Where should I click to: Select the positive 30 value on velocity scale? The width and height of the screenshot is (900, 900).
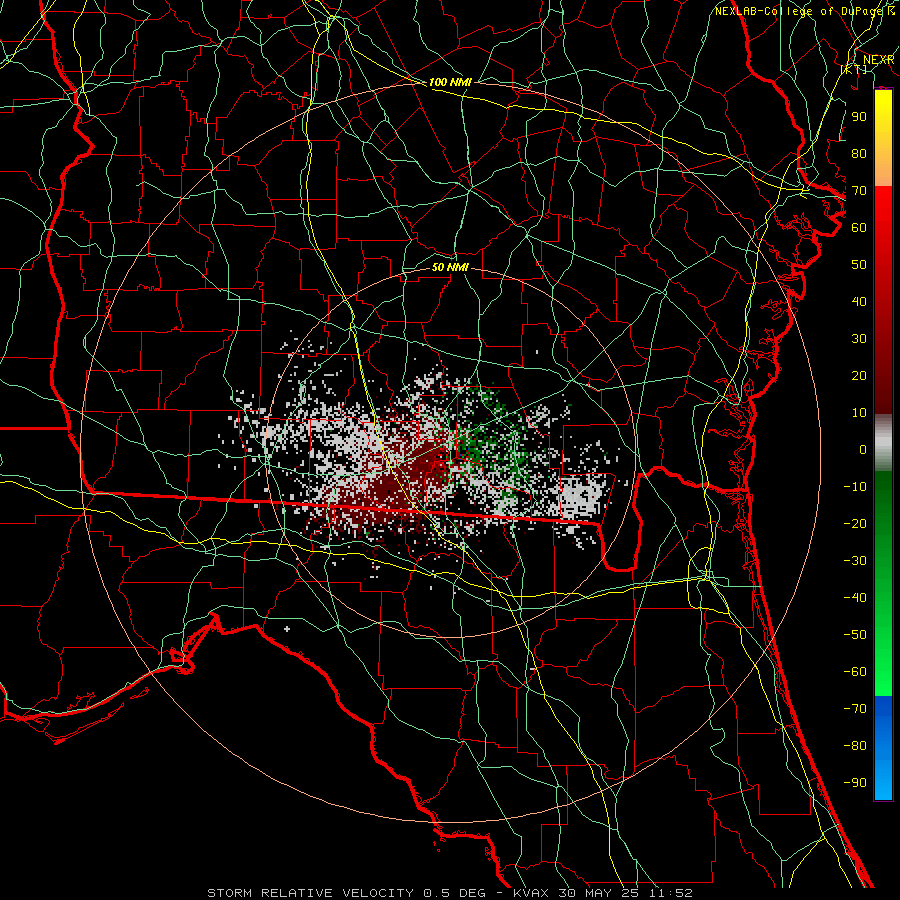pyautogui.click(x=859, y=339)
